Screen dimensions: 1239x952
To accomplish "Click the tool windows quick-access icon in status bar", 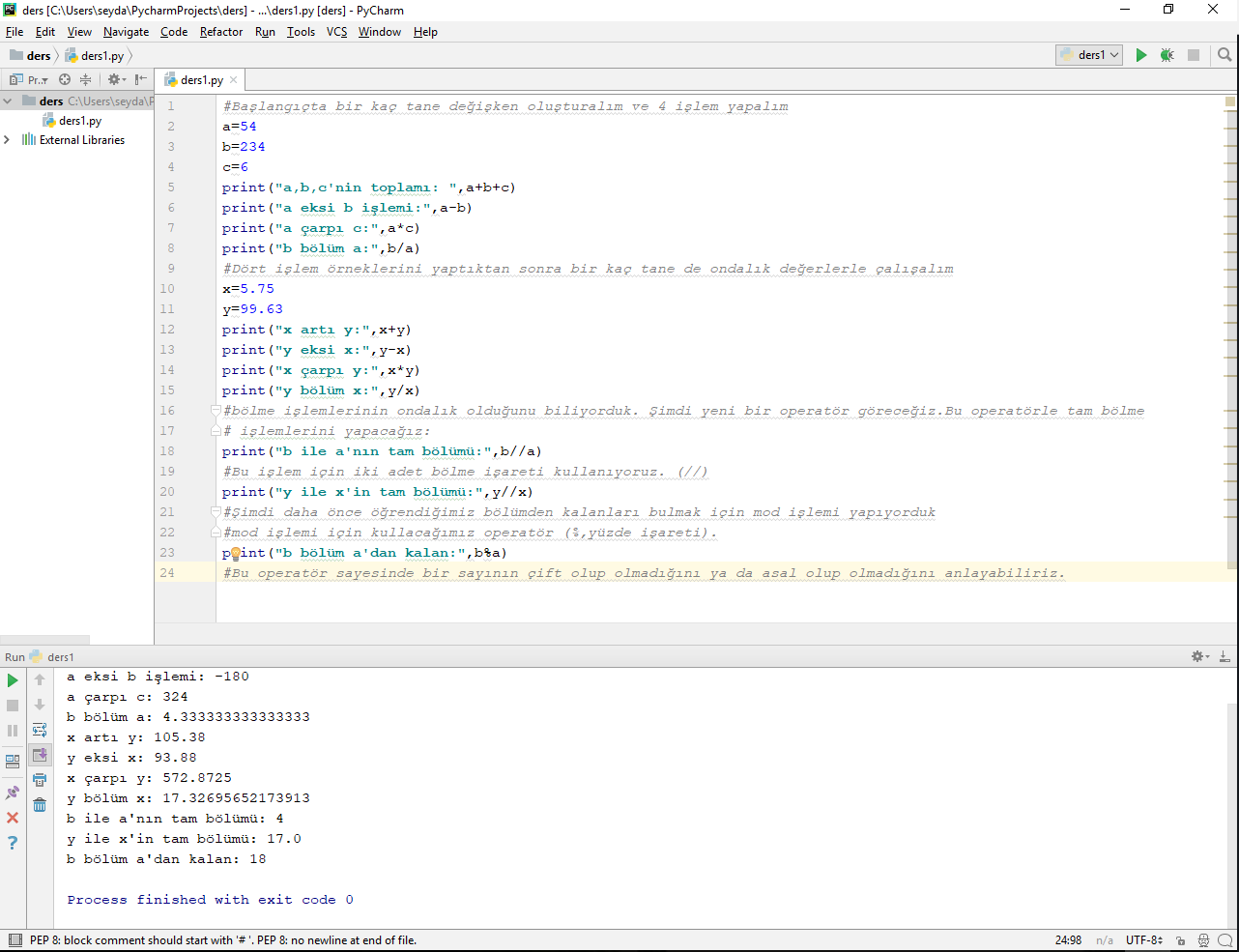I will point(14,939).
